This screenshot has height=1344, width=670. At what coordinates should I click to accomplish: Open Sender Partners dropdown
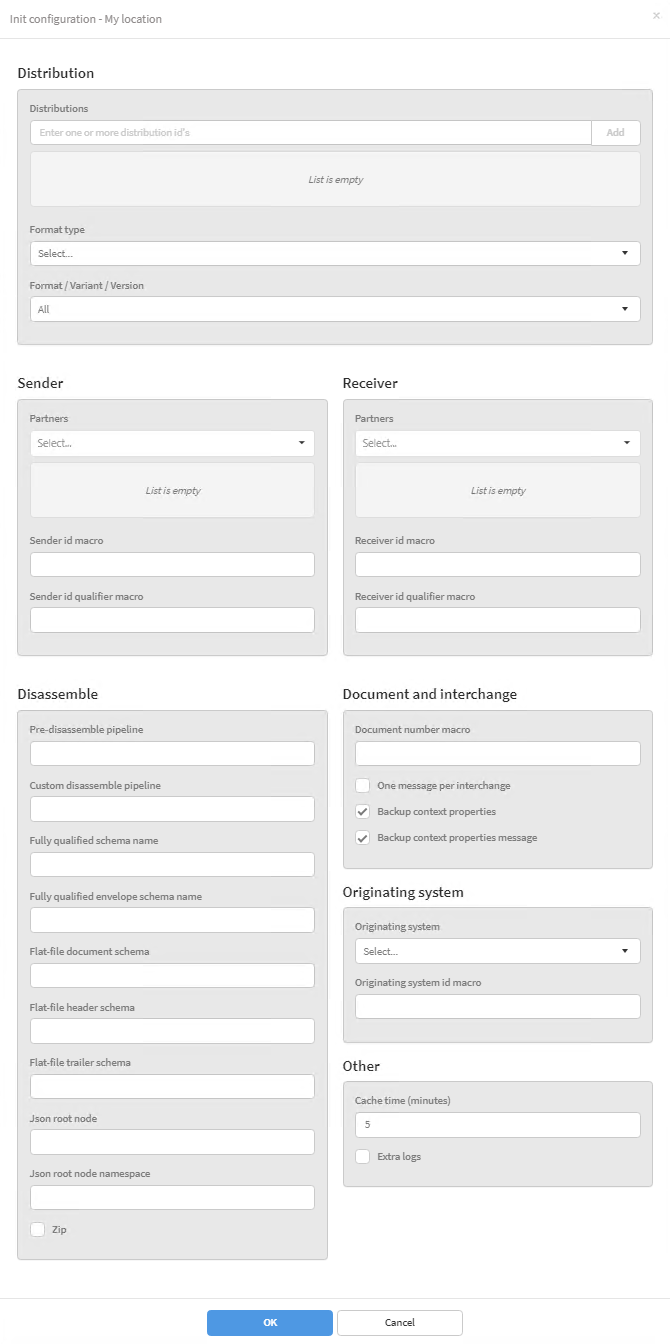pos(172,443)
